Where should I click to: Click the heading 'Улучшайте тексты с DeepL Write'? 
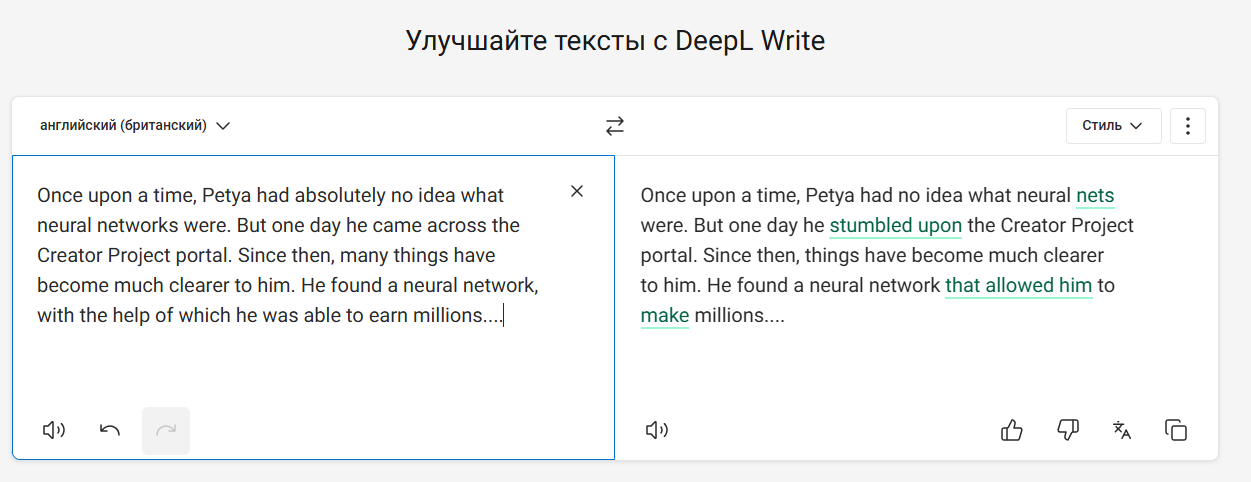[x=616, y=40]
